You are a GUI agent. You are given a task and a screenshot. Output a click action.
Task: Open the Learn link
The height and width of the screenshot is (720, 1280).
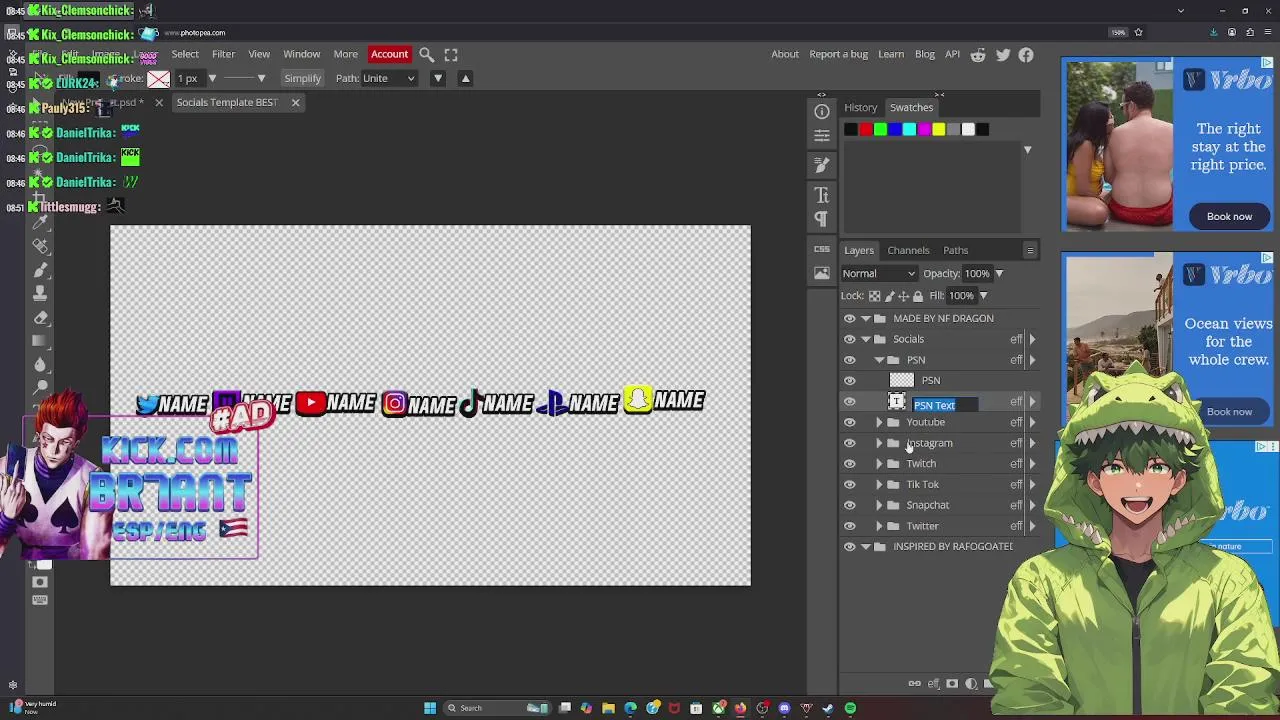click(891, 54)
